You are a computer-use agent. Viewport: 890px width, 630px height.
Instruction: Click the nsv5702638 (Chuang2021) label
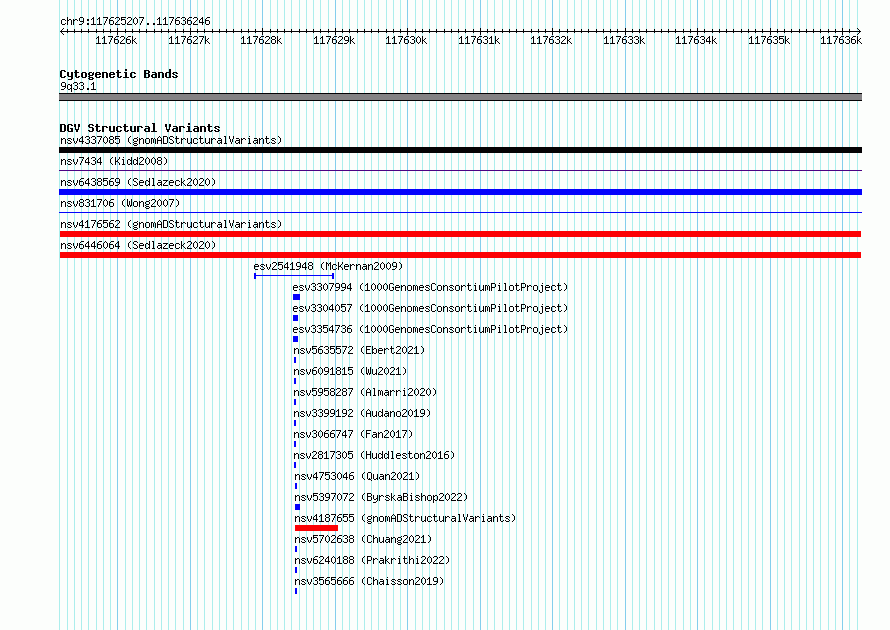click(363, 539)
